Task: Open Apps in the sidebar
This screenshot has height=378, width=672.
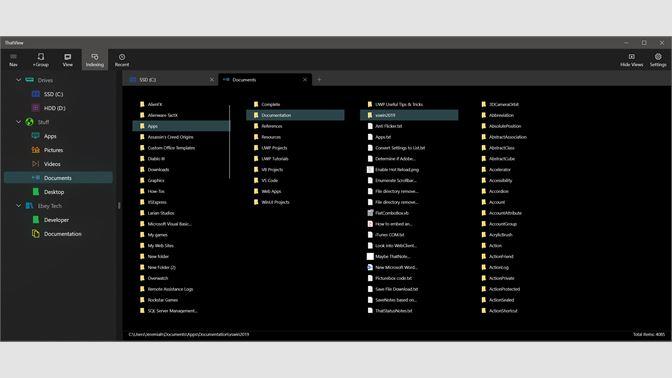Action: 58,136
